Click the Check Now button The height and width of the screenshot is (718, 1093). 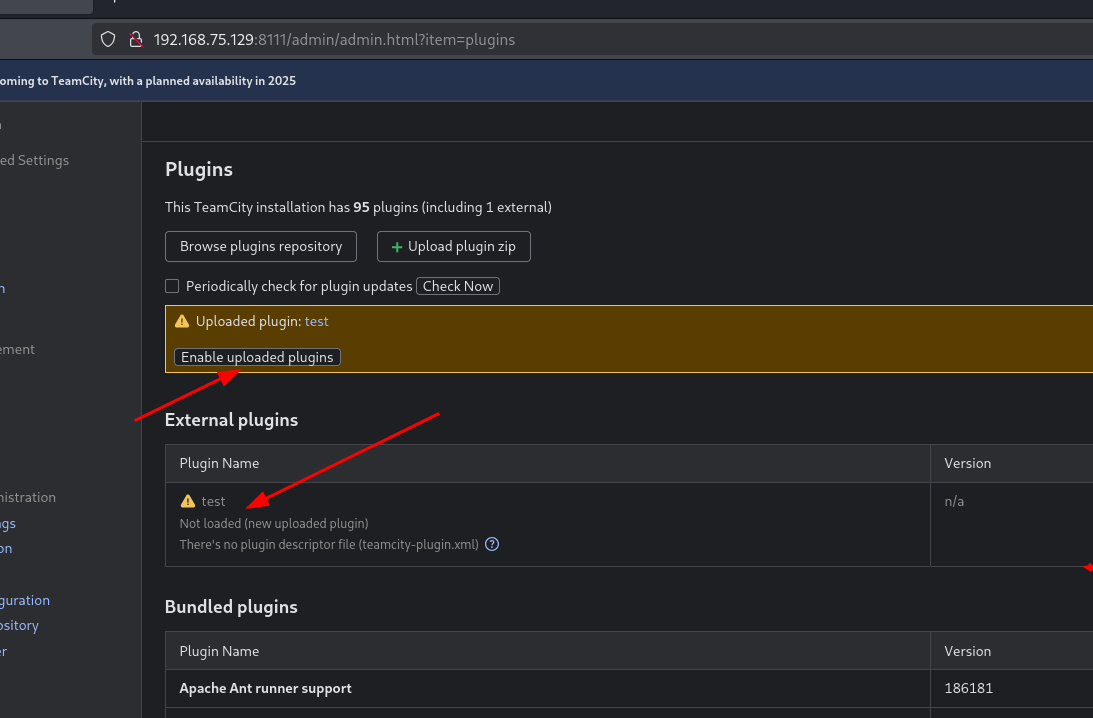[x=458, y=286]
